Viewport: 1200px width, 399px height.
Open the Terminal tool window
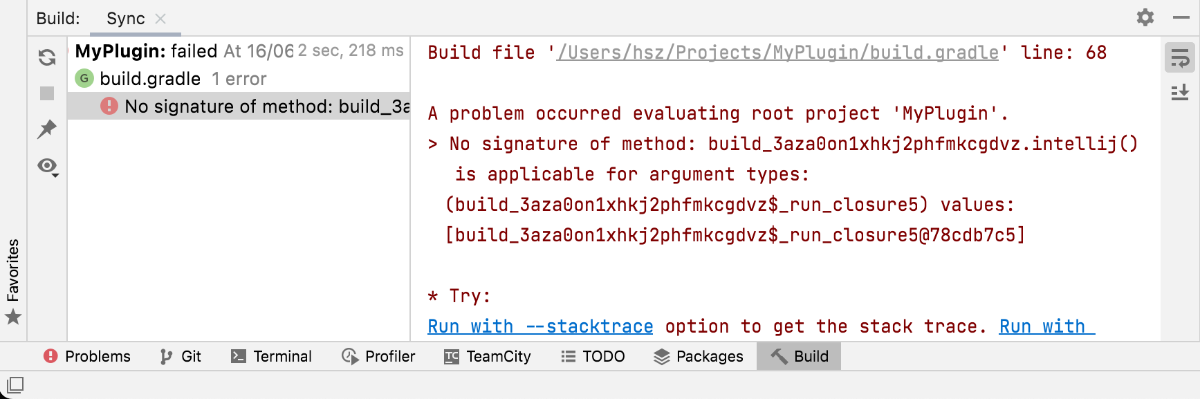coord(271,356)
